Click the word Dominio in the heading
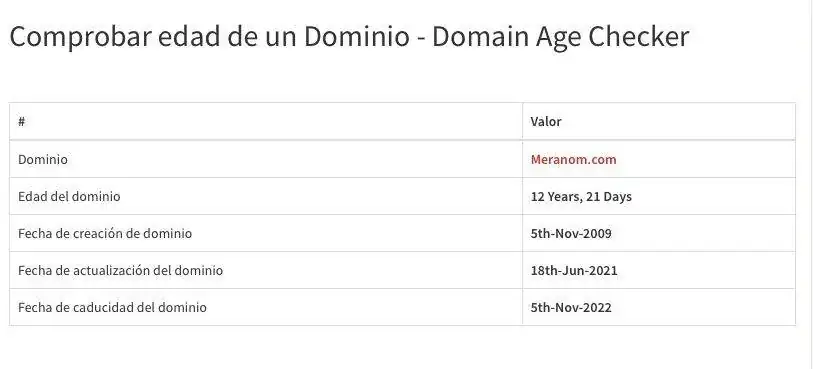This screenshot has width=813, height=369. pyautogui.click(x=357, y=37)
